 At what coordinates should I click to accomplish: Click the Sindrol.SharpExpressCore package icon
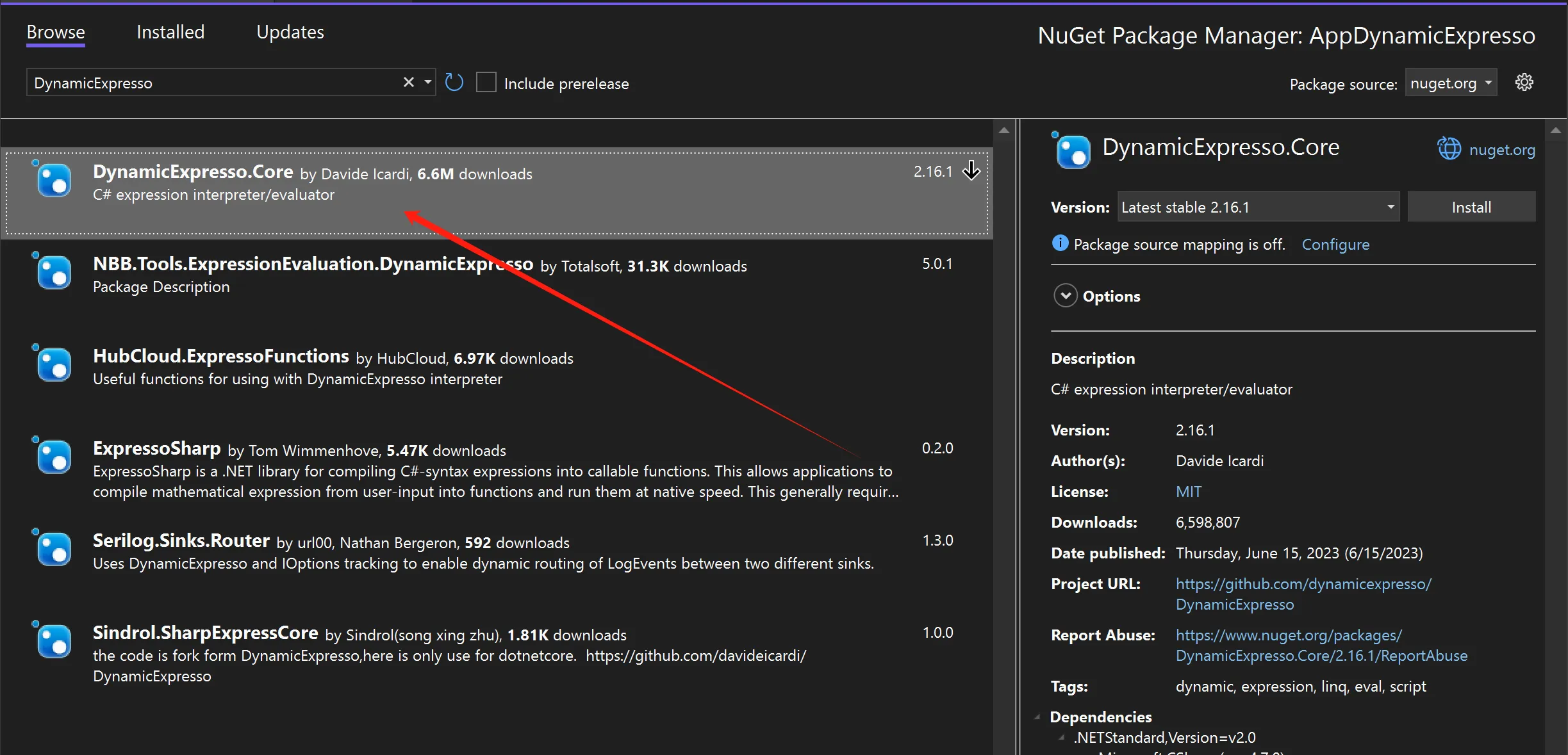[x=53, y=640]
